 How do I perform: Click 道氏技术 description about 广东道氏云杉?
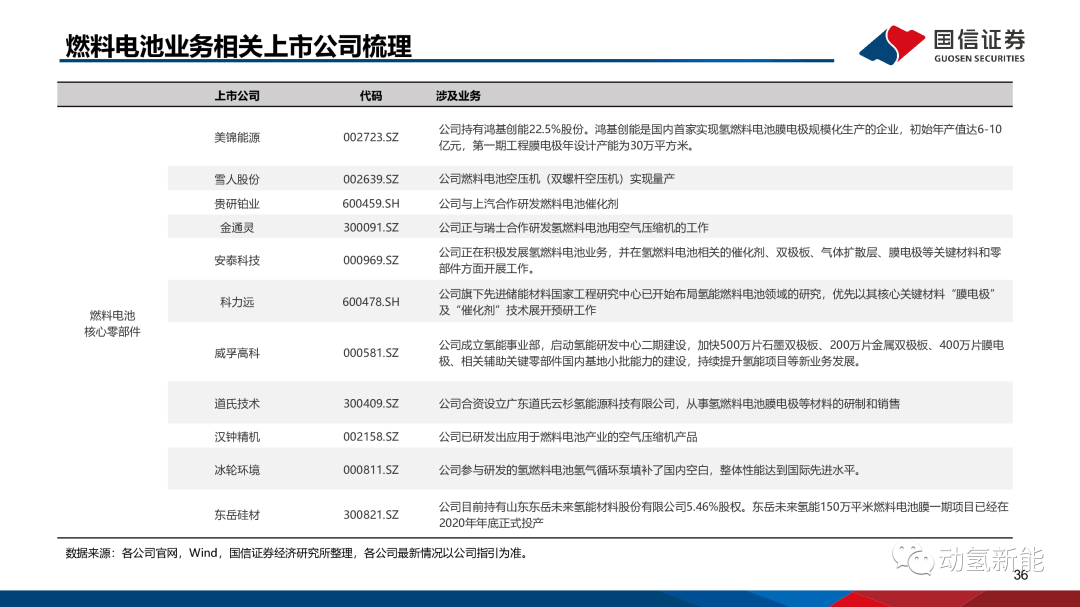pyautogui.click(x=669, y=404)
